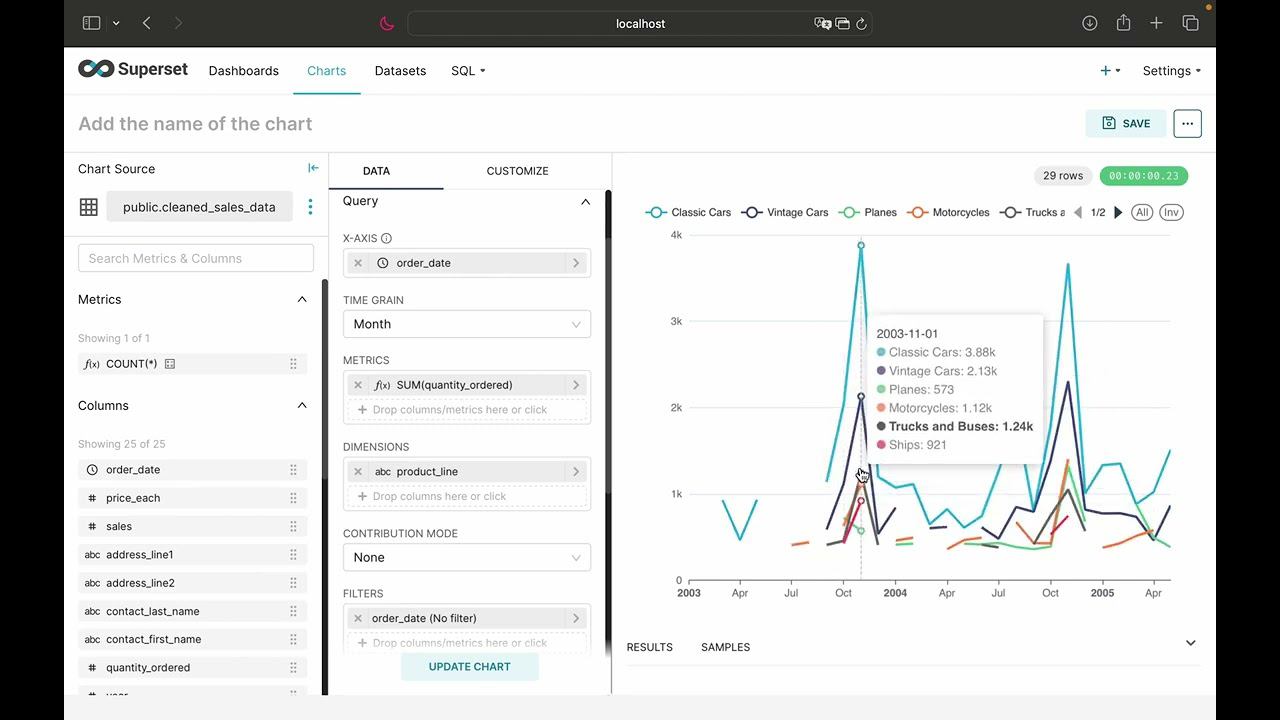
Task: Click the Superset logo
Action: click(x=133, y=69)
